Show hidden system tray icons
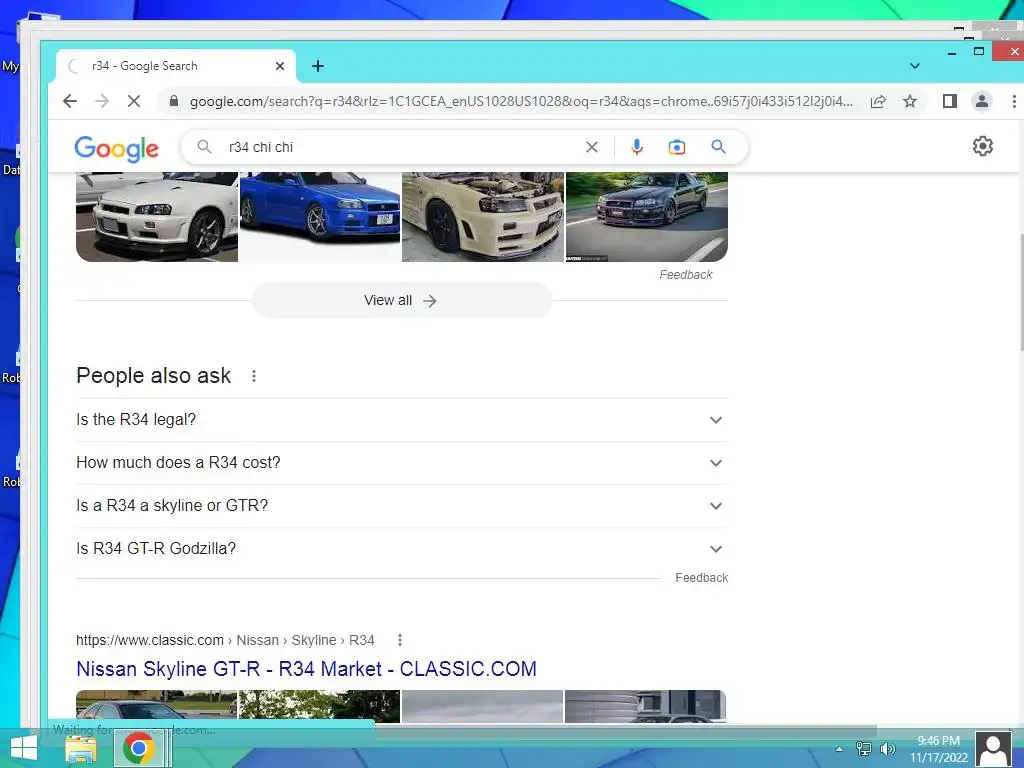 839,749
